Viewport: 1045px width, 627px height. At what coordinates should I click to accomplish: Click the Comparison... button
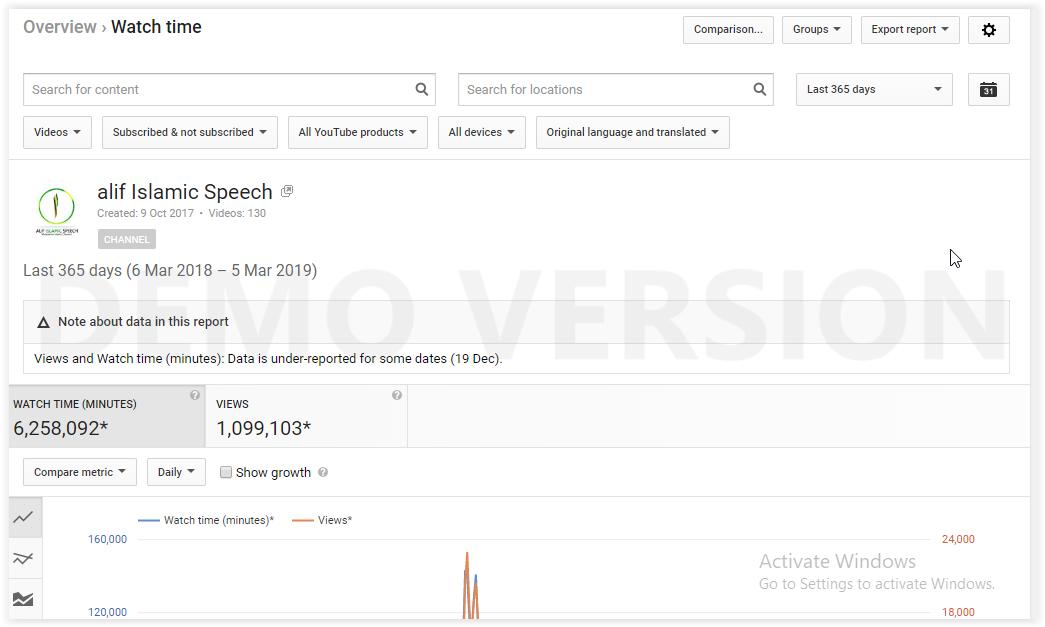pyautogui.click(x=728, y=30)
